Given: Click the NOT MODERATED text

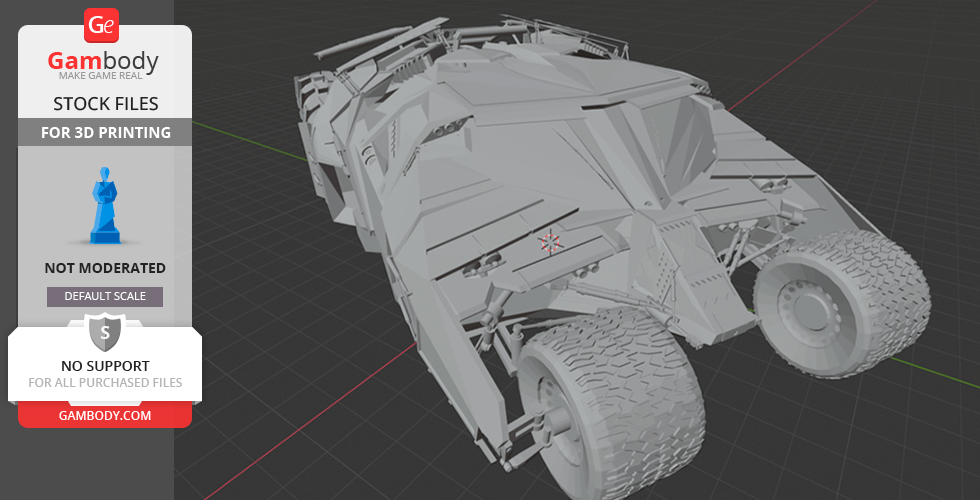Looking at the screenshot, I should click(x=105, y=268).
